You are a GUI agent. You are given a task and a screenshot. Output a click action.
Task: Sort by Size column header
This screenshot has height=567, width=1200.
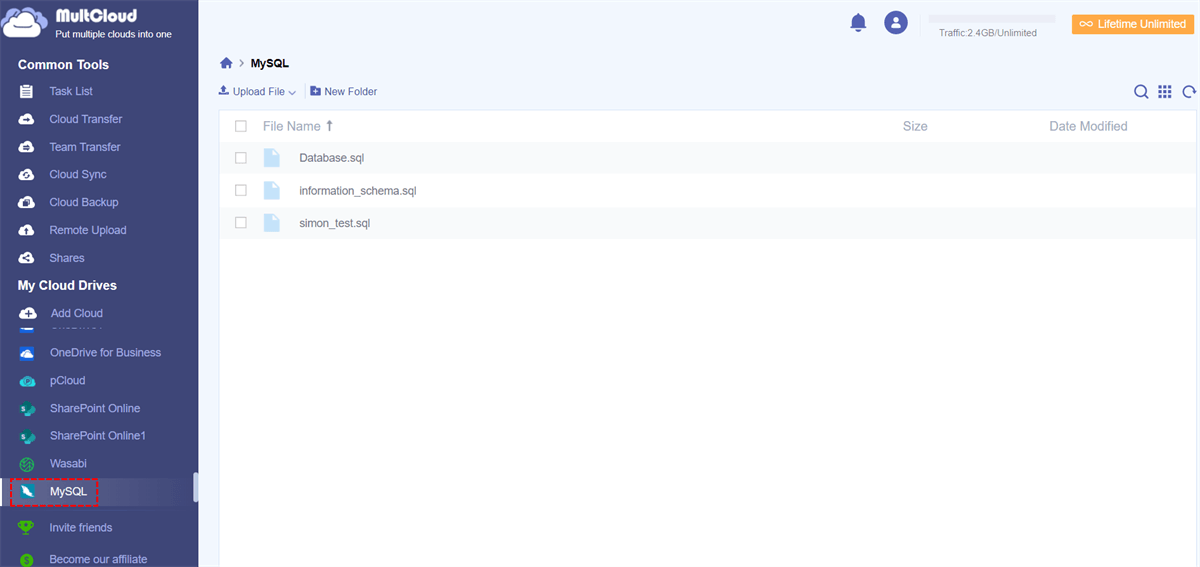915,126
